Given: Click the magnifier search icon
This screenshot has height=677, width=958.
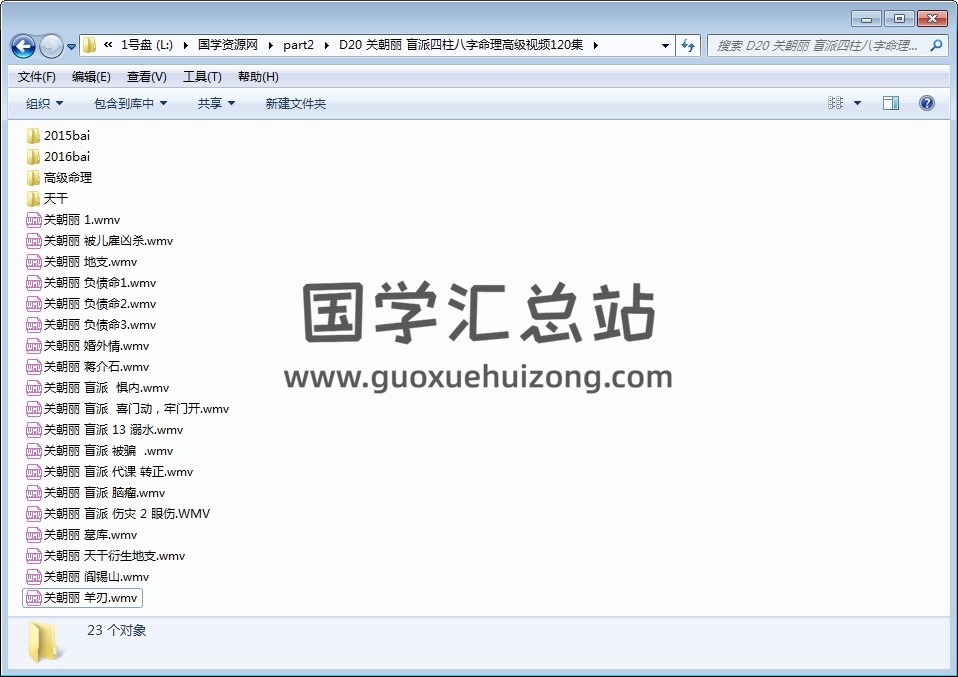Looking at the screenshot, I should tap(936, 45).
